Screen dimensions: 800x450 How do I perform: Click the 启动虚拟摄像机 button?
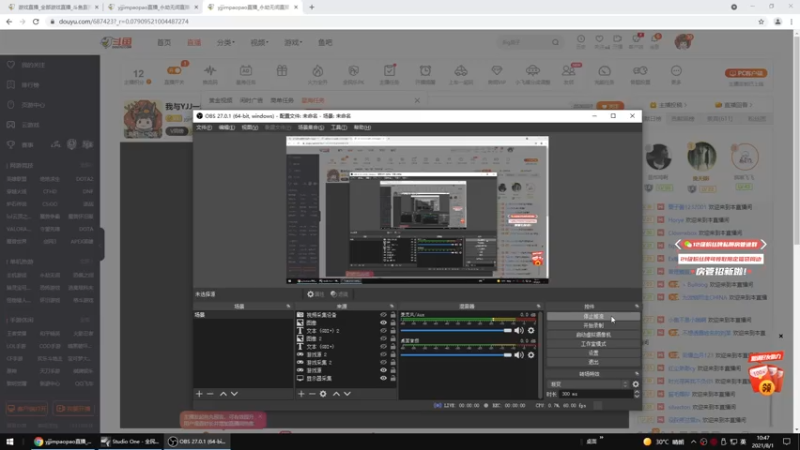pyautogui.click(x=593, y=335)
